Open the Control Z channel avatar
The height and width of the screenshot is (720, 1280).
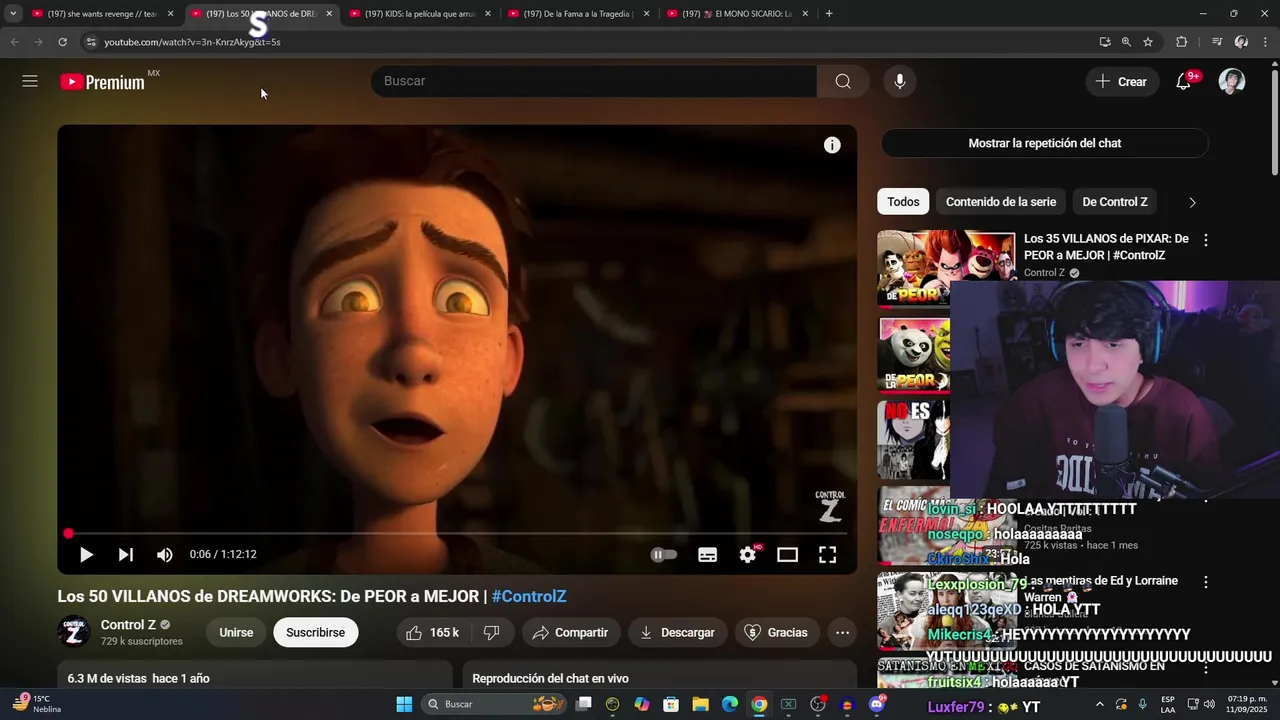point(74,632)
